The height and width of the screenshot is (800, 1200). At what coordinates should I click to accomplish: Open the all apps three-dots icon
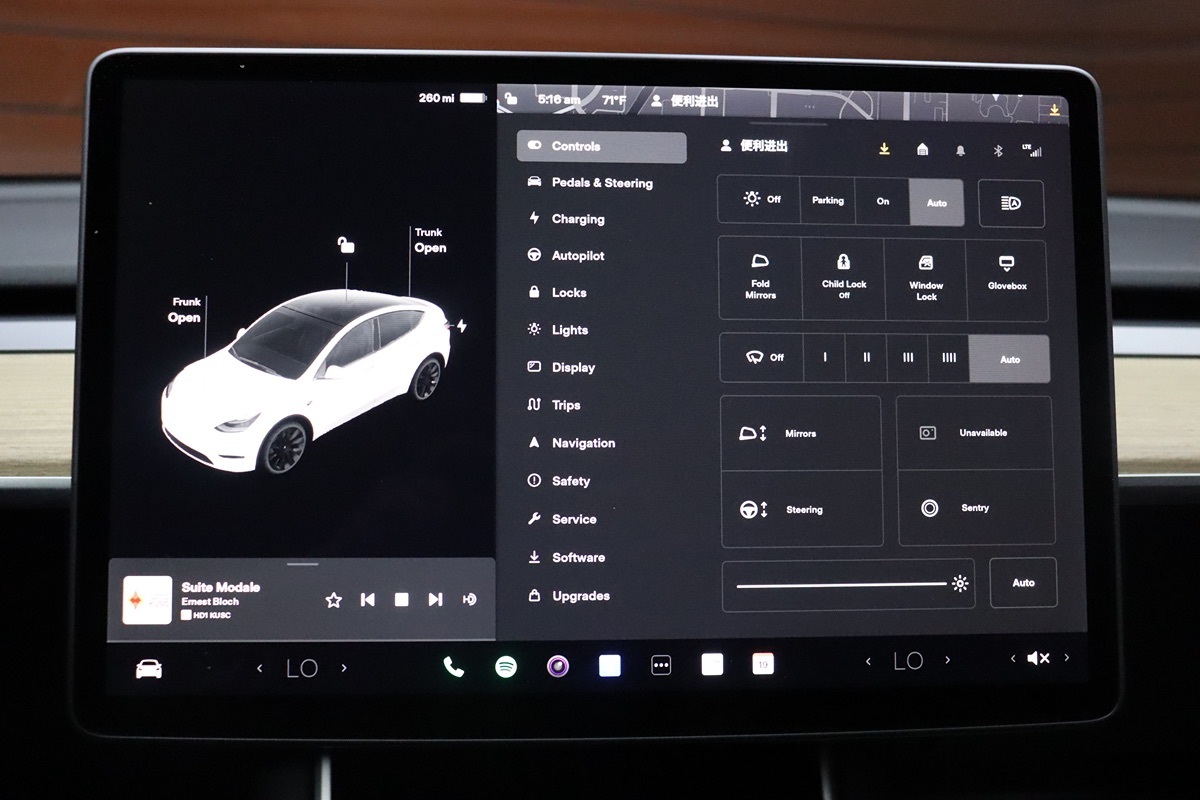tap(661, 666)
